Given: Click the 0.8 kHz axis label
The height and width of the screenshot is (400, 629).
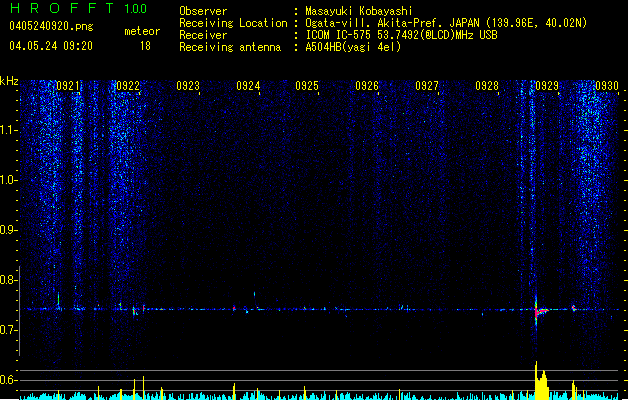Looking at the screenshot, I should tap(8, 280).
